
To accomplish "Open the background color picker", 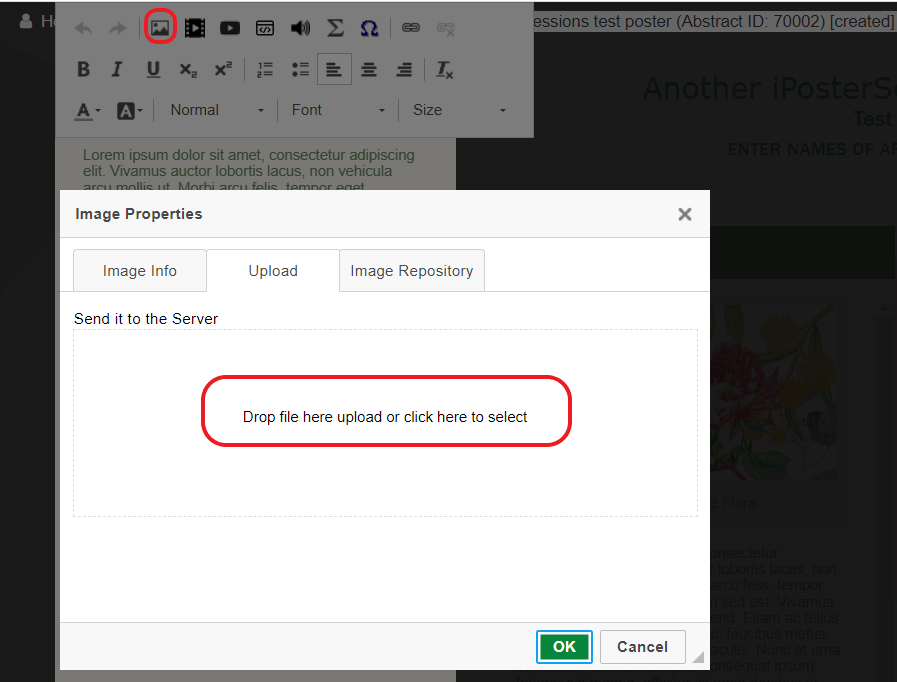I will pyautogui.click(x=129, y=110).
